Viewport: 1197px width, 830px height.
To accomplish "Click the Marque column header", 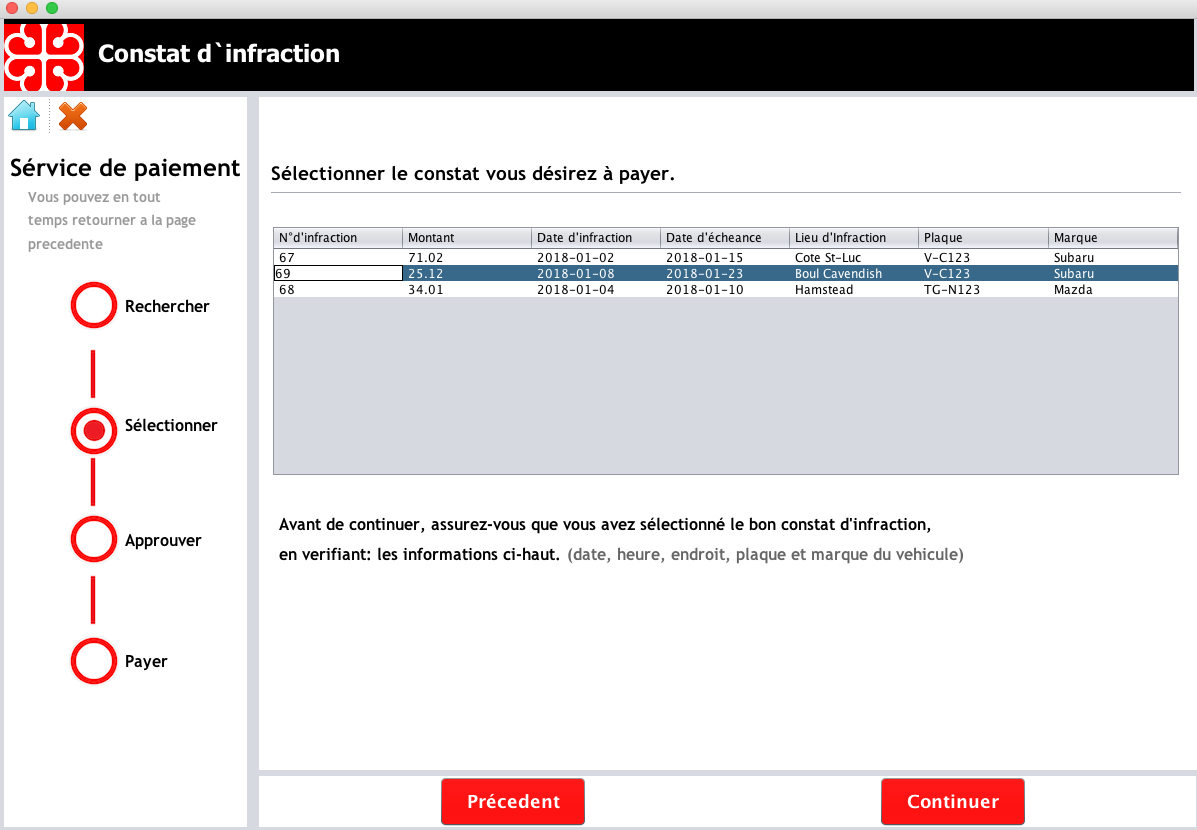I will tap(1112, 238).
